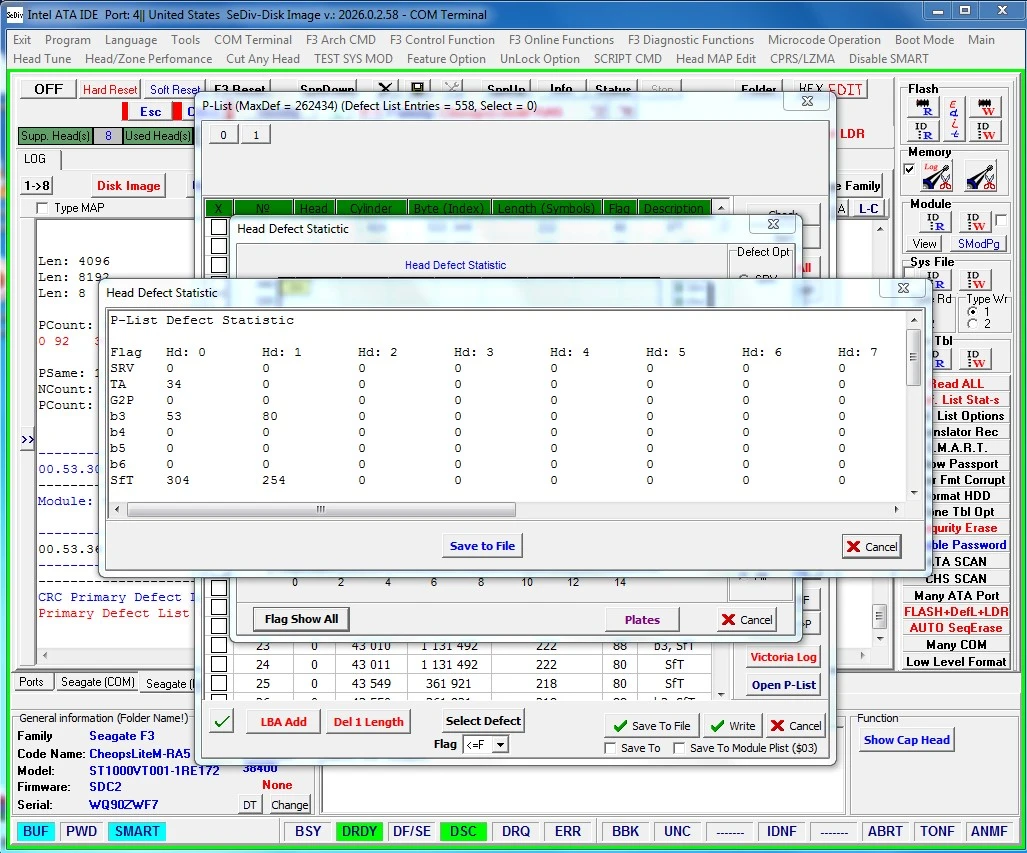Viewport: 1027px width, 853px height.
Task: Click the Tbl ID write icon
Action: pyautogui.click(x=975, y=358)
